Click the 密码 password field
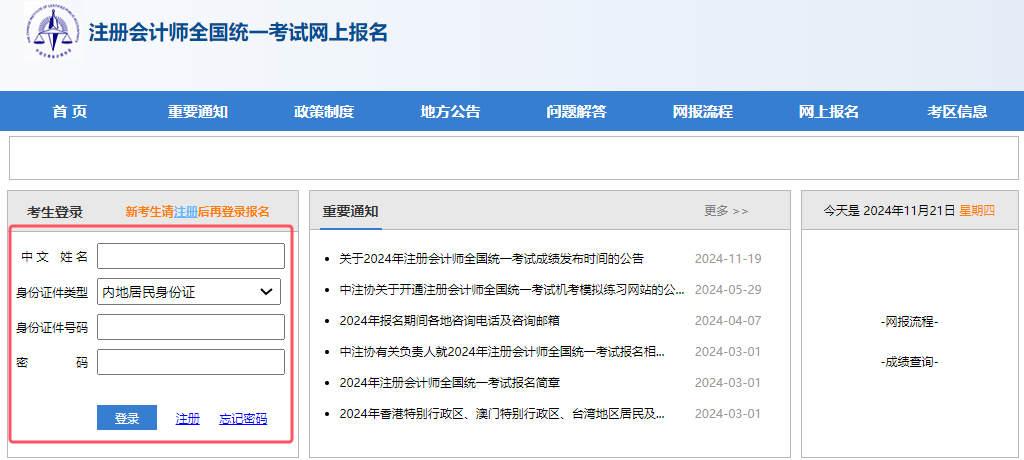The image size is (1024, 460). click(190, 362)
